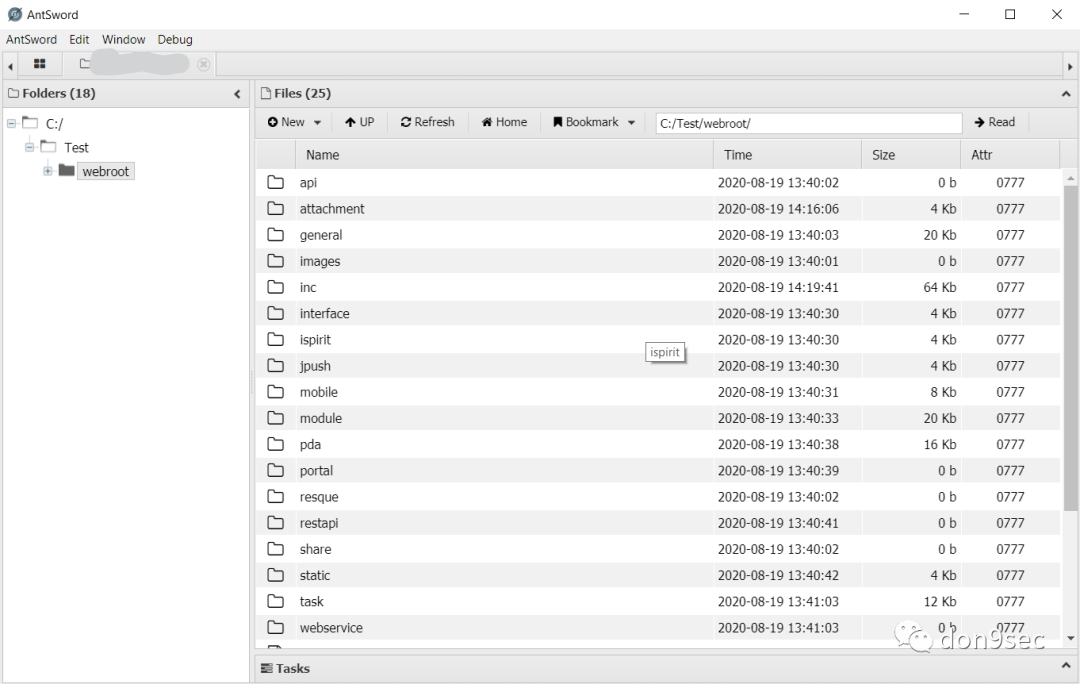Open the Debug menu
The image size is (1080, 684).
175,39
